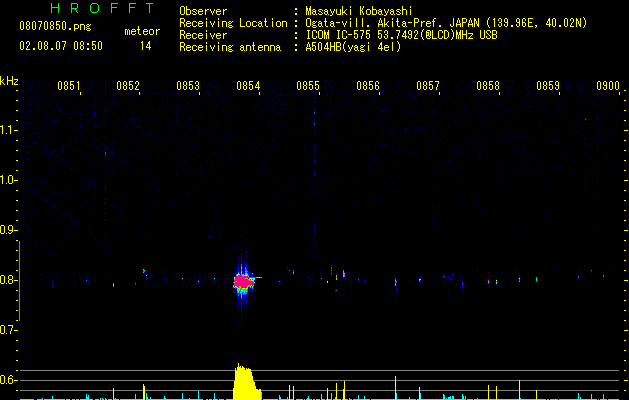Click the Receiving antenna label

[230, 47]
